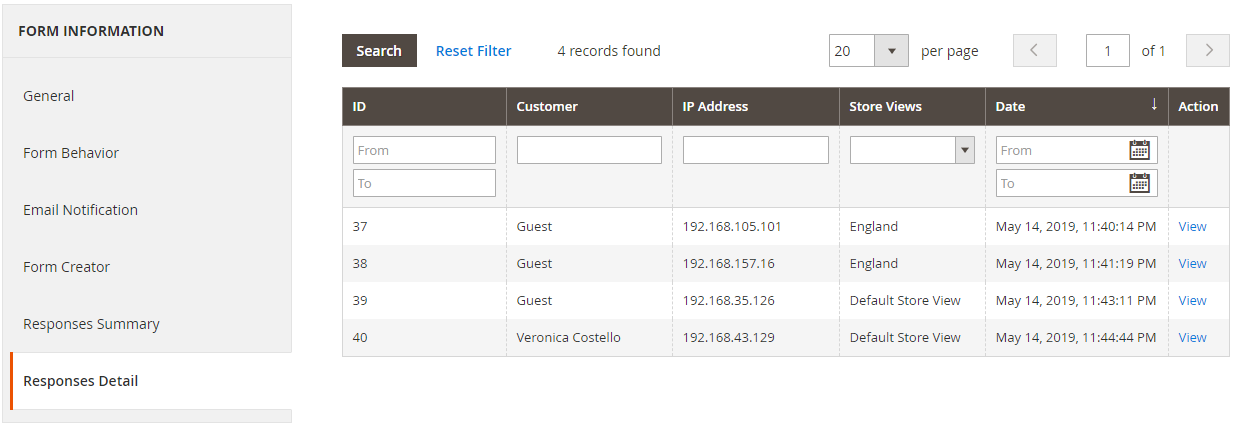The width and height of the screenshot is (1243, 429).
Task: Expand the per page count dropdown
Action: 890,51
